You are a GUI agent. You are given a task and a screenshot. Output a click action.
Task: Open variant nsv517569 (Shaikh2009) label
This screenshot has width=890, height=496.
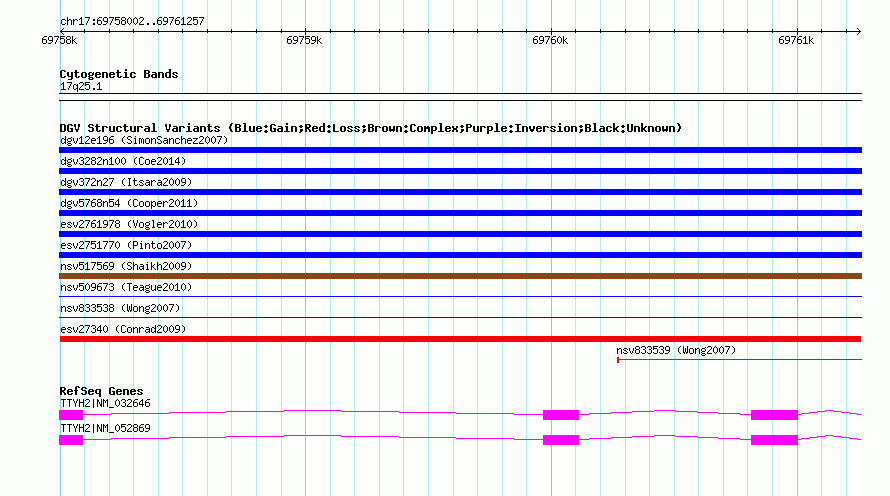[126, 266]
